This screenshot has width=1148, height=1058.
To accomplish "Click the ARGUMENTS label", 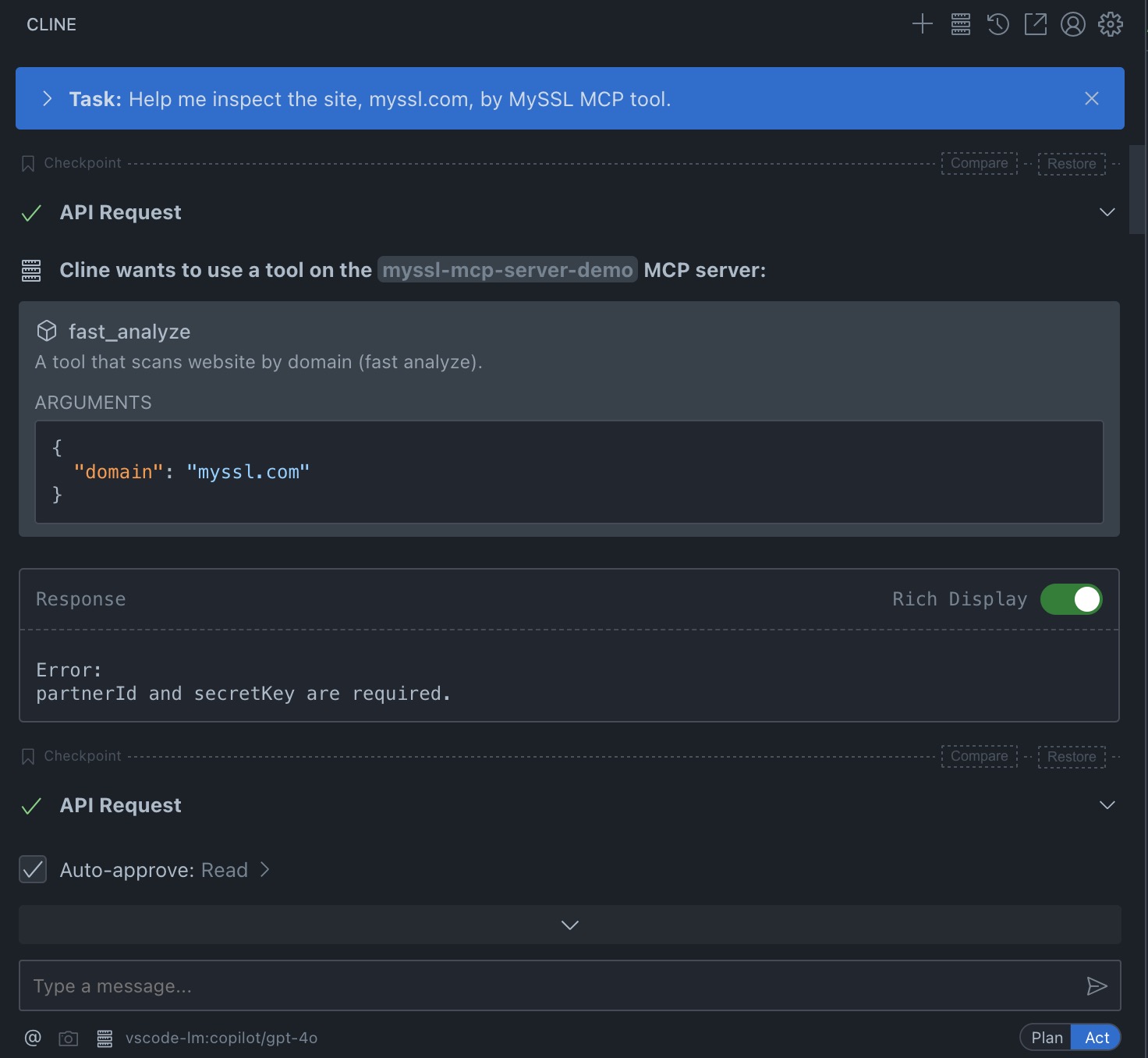I will coord(94,403).
